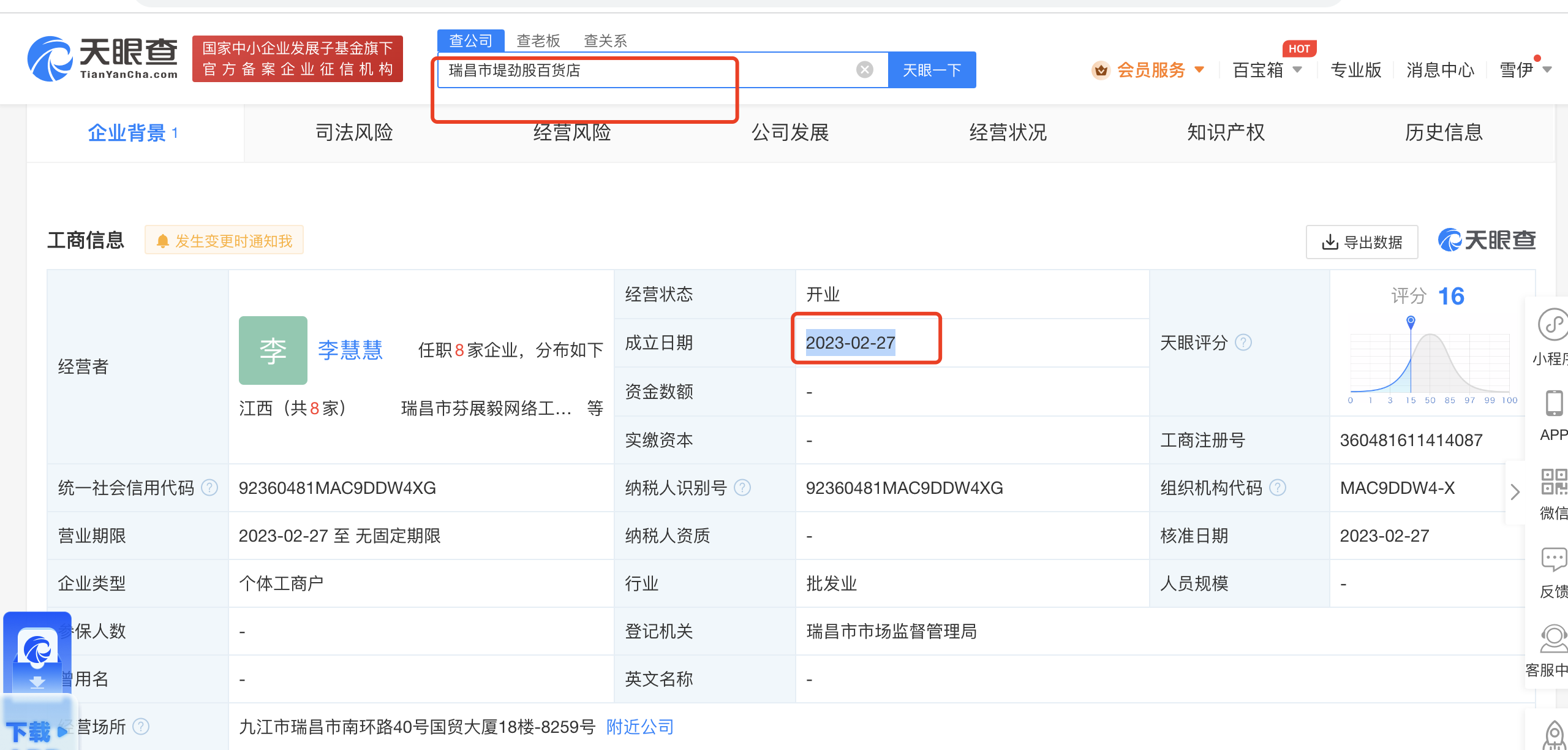
Task: Switch to the 司法风险 tab
Action: pyautogui.click(x=353, y=132)
